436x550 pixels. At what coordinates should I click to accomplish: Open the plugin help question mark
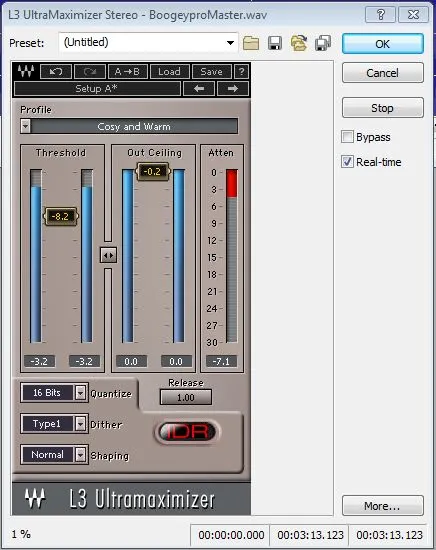pyautogui.click(x=241, y=72)
